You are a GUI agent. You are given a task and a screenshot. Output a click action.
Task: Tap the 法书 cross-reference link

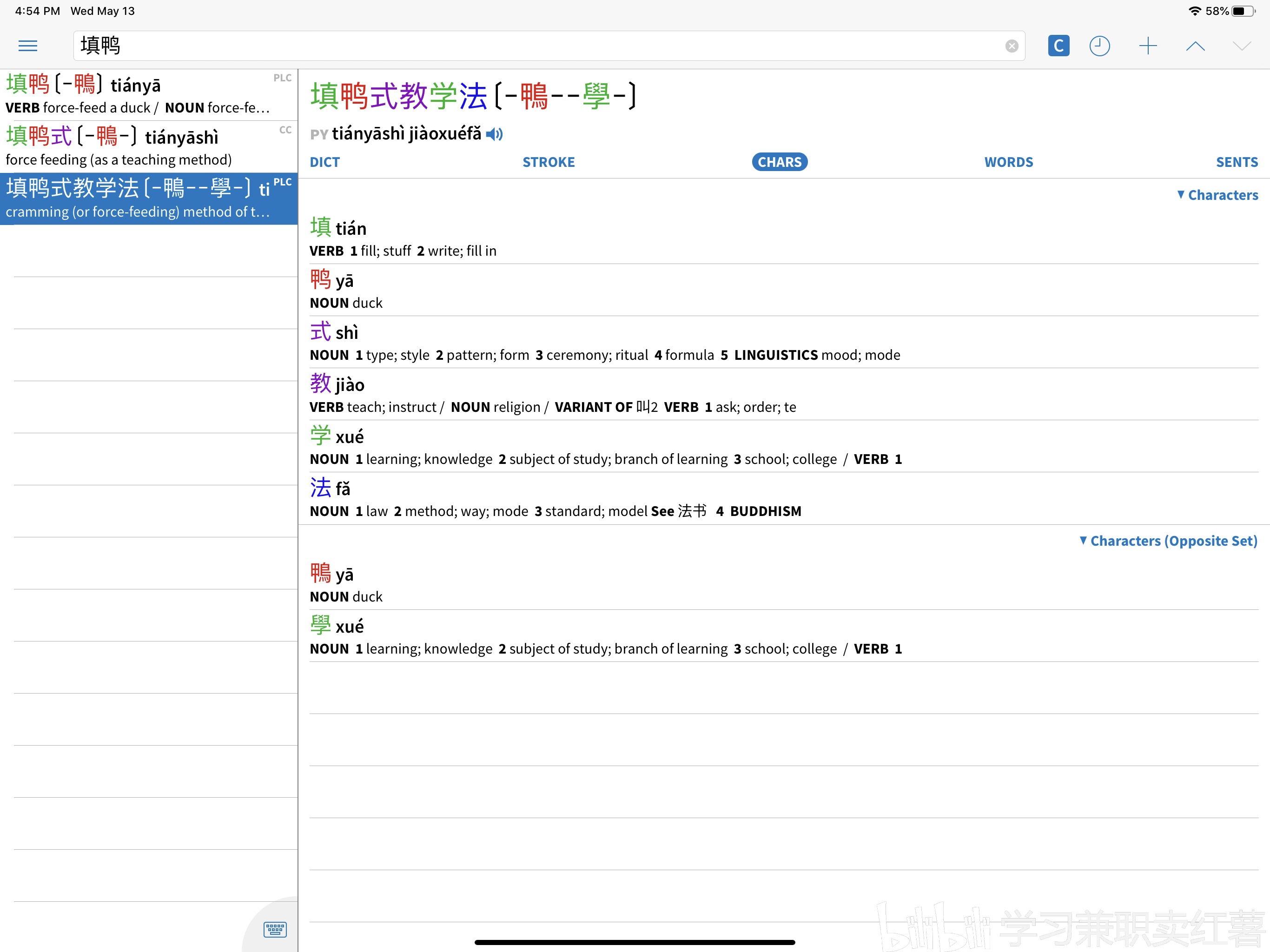[x=692, y=511]
